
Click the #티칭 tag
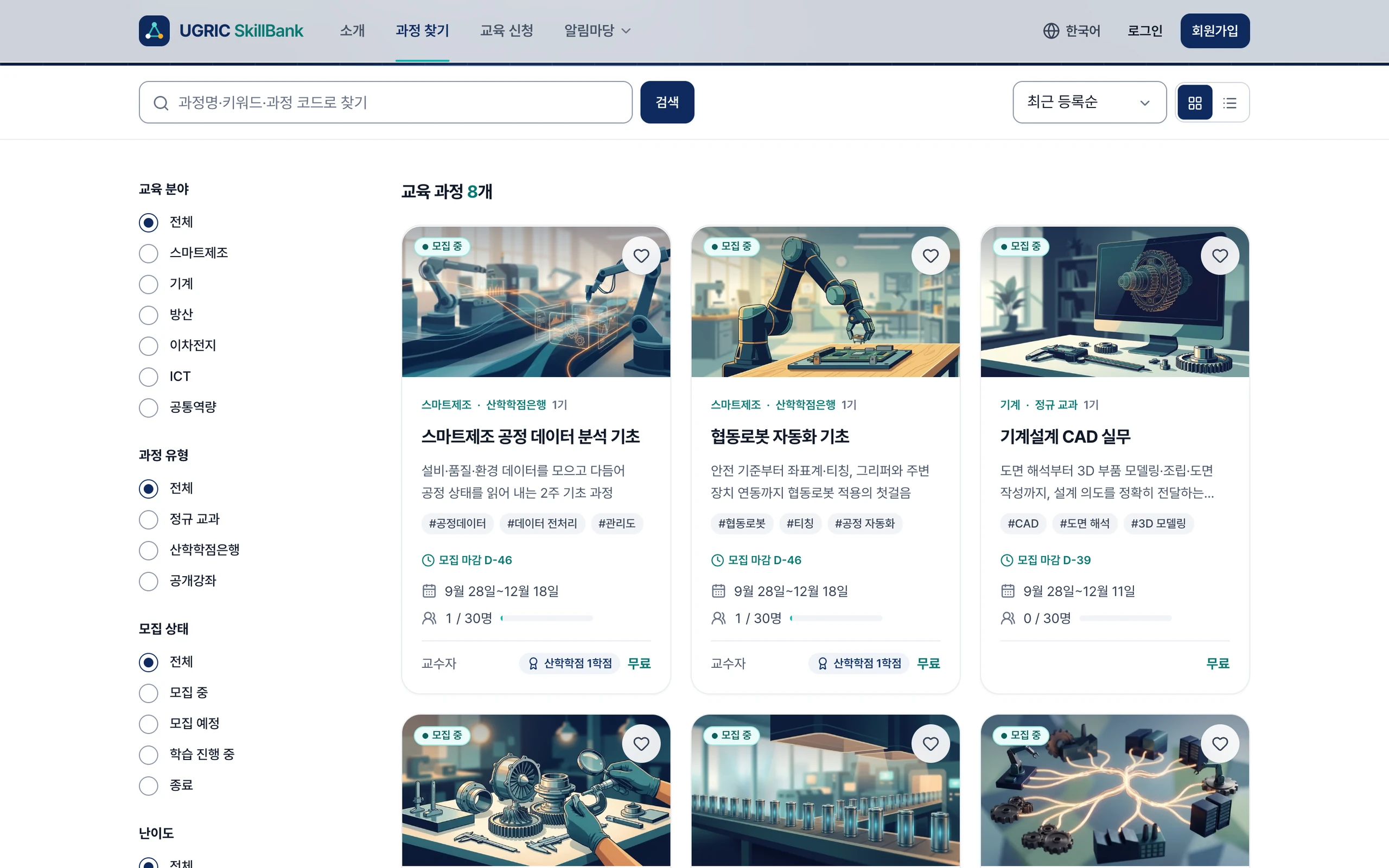pos(800,524)
